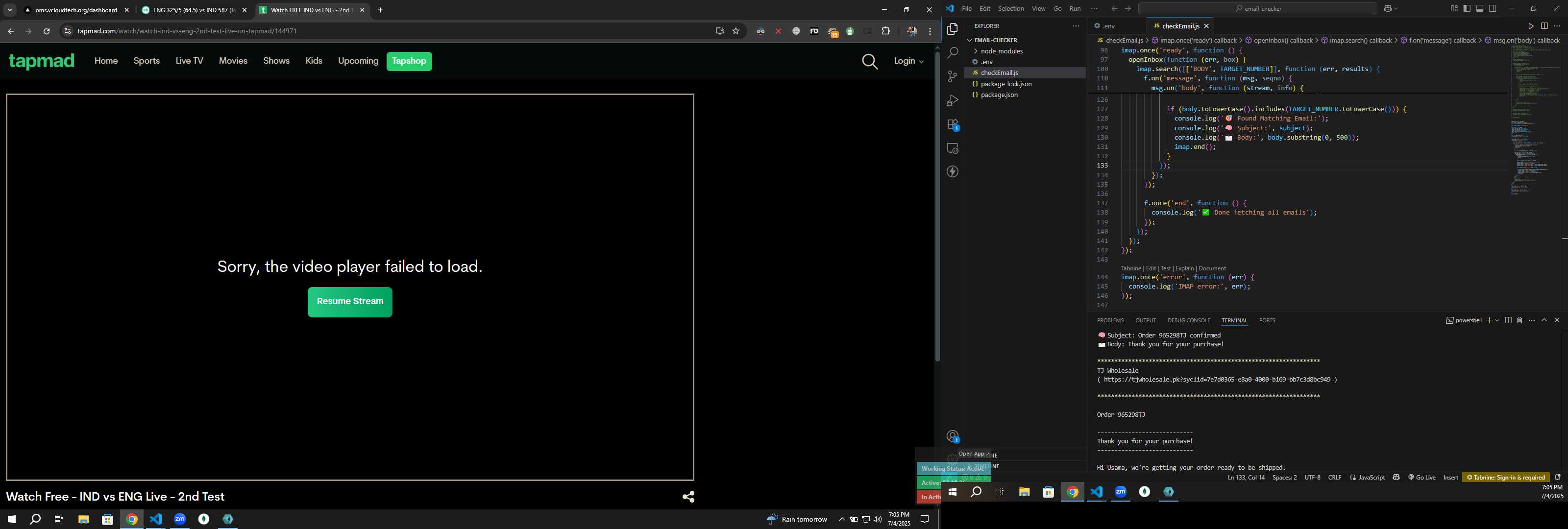
Task: Maximize the terminal panel size chevron
Action: coord(1544,320)
